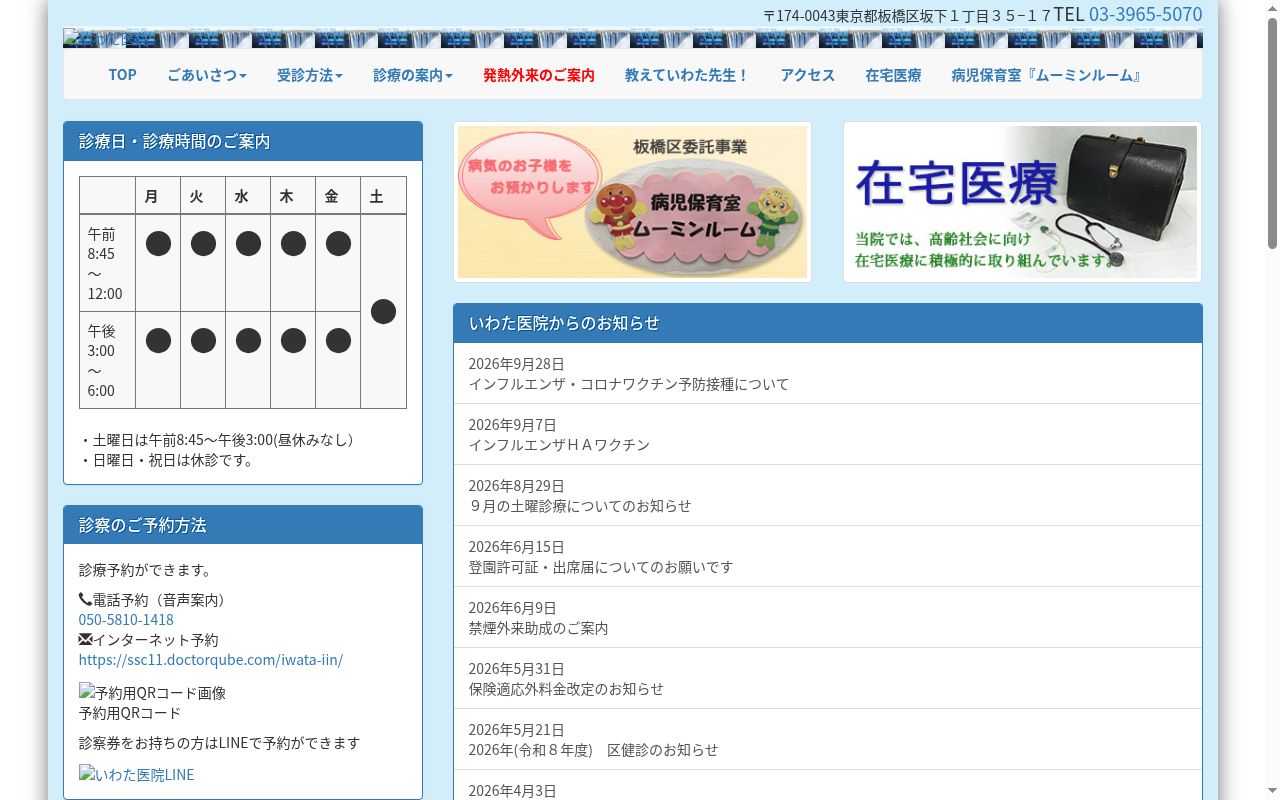Click the 診察のご予約方法 panel header
Viewport: 1280px width, 800px height.
point(243,525)
